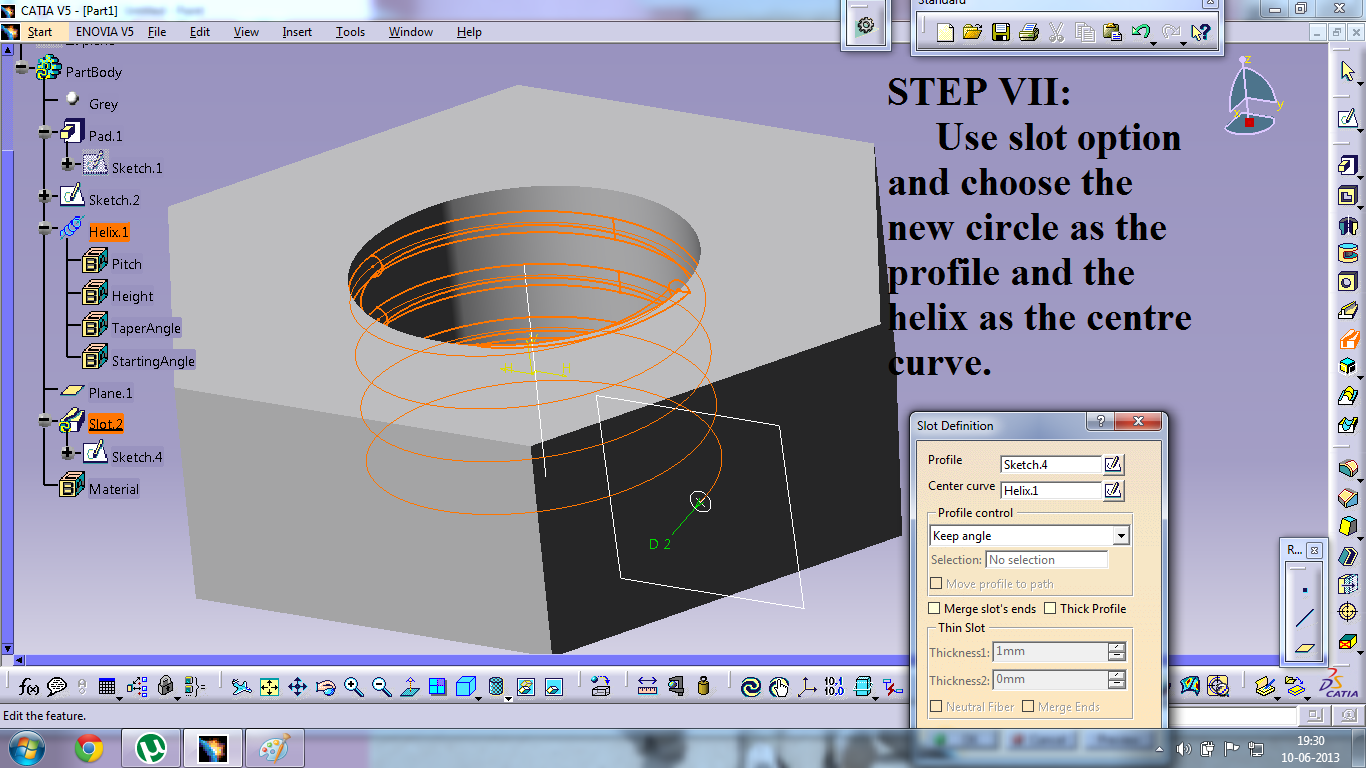Open the Edit menu

point(200,32)
